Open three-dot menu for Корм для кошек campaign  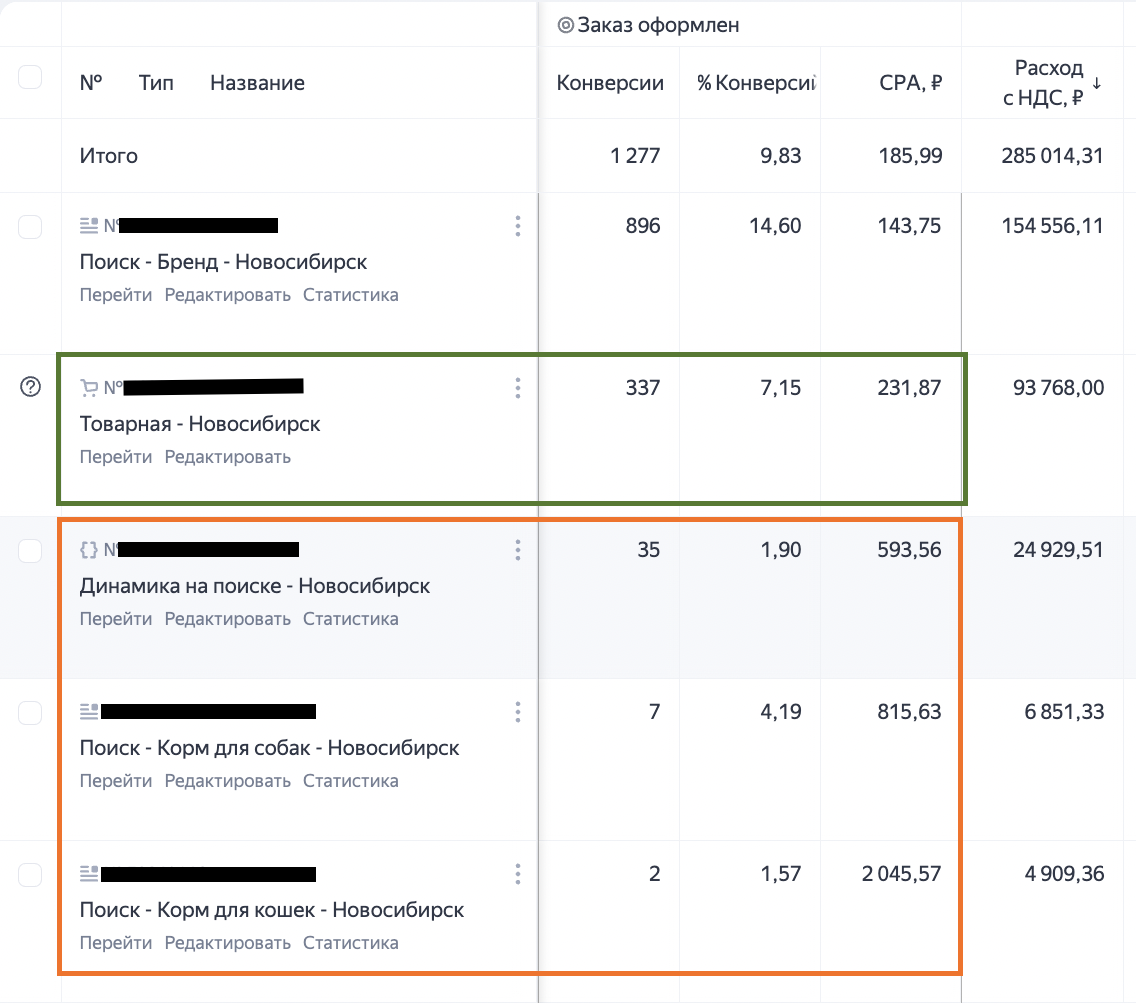[x=517, y=874]
